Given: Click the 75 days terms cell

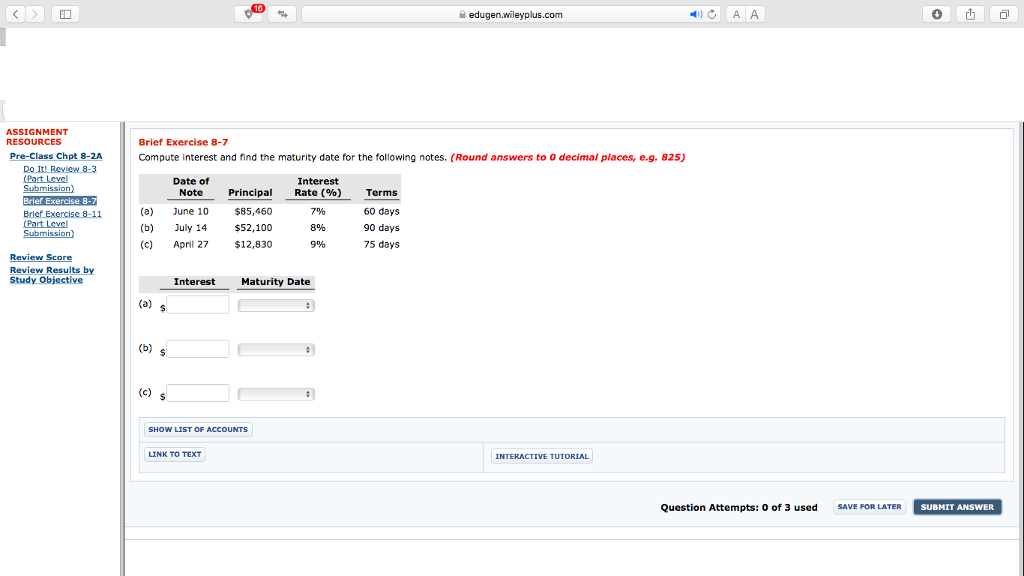Looking at the screenshot, I should pyautogui.click(x=381, y=244).
